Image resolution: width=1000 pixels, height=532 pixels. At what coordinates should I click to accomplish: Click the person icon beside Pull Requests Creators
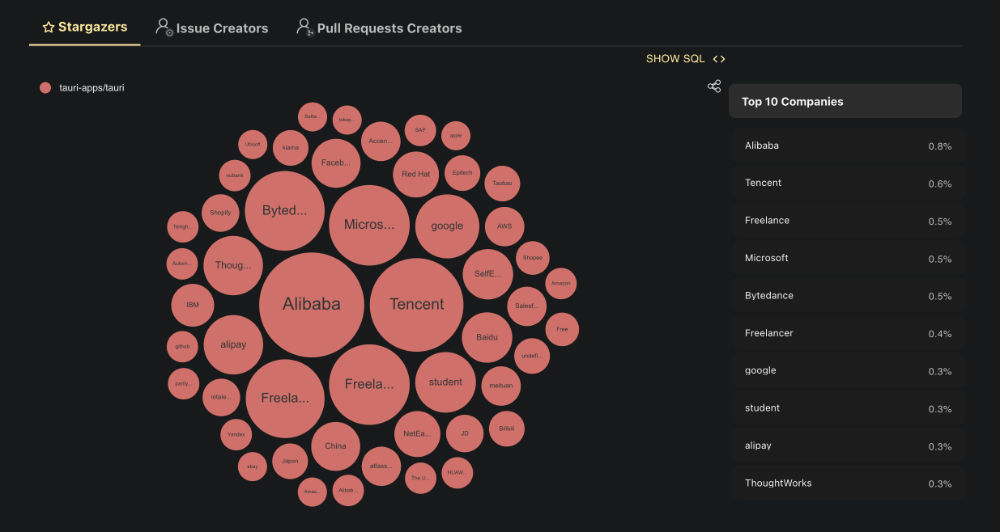click(x=305, y=27)
